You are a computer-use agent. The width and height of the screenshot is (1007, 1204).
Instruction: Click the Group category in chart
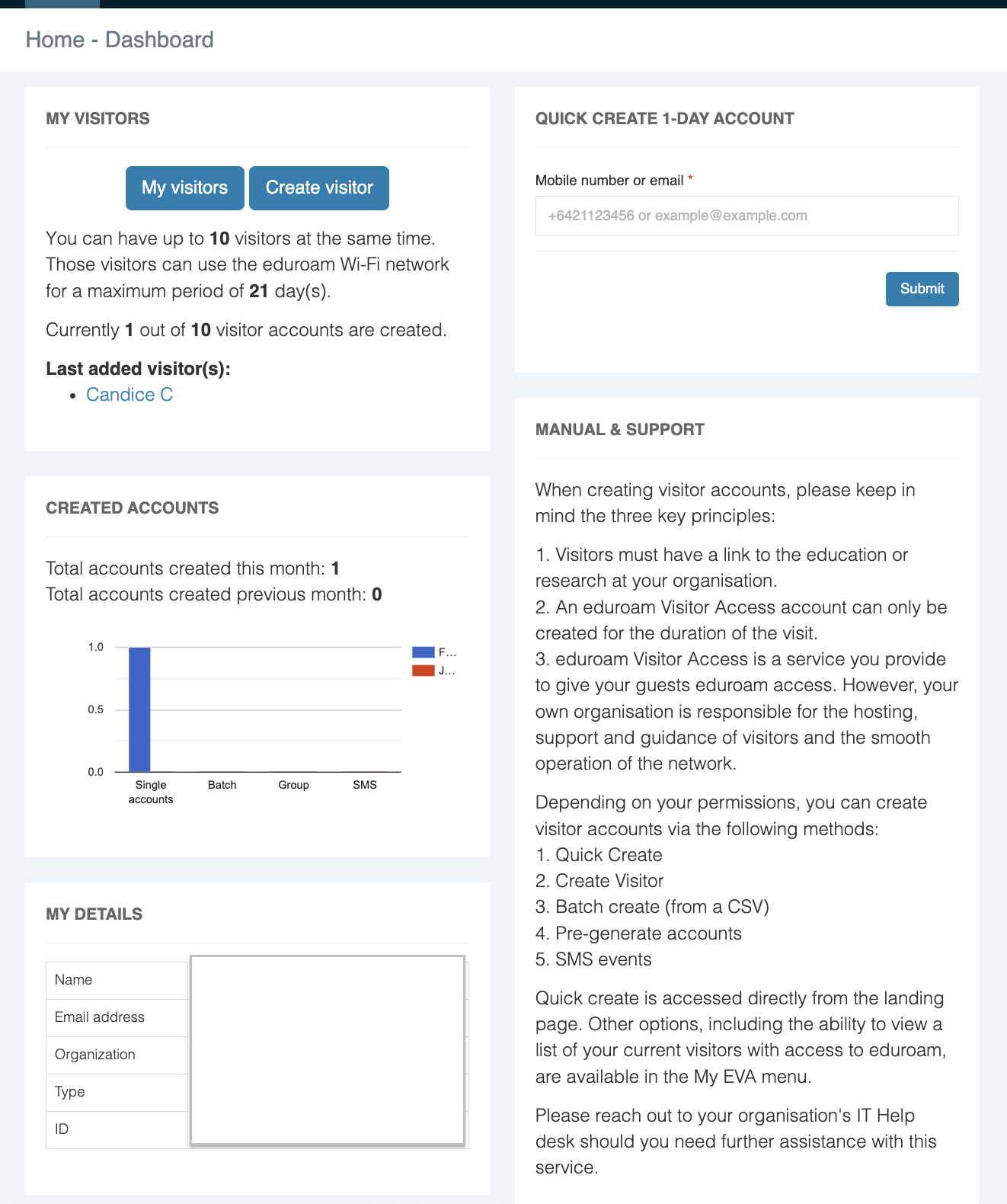pos(293,784)
